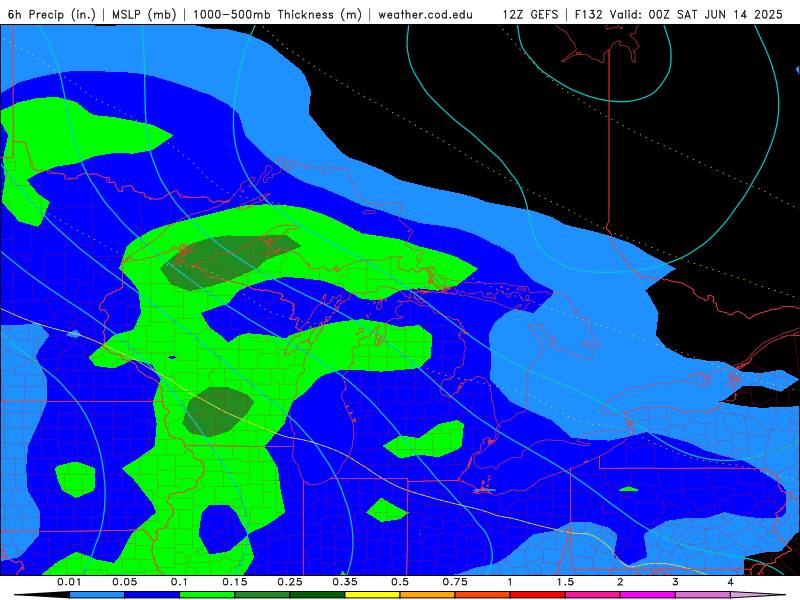Select the pink colorbar swatch after 1.5
Viewport: 800px width, 600px height.
(593, 595)
